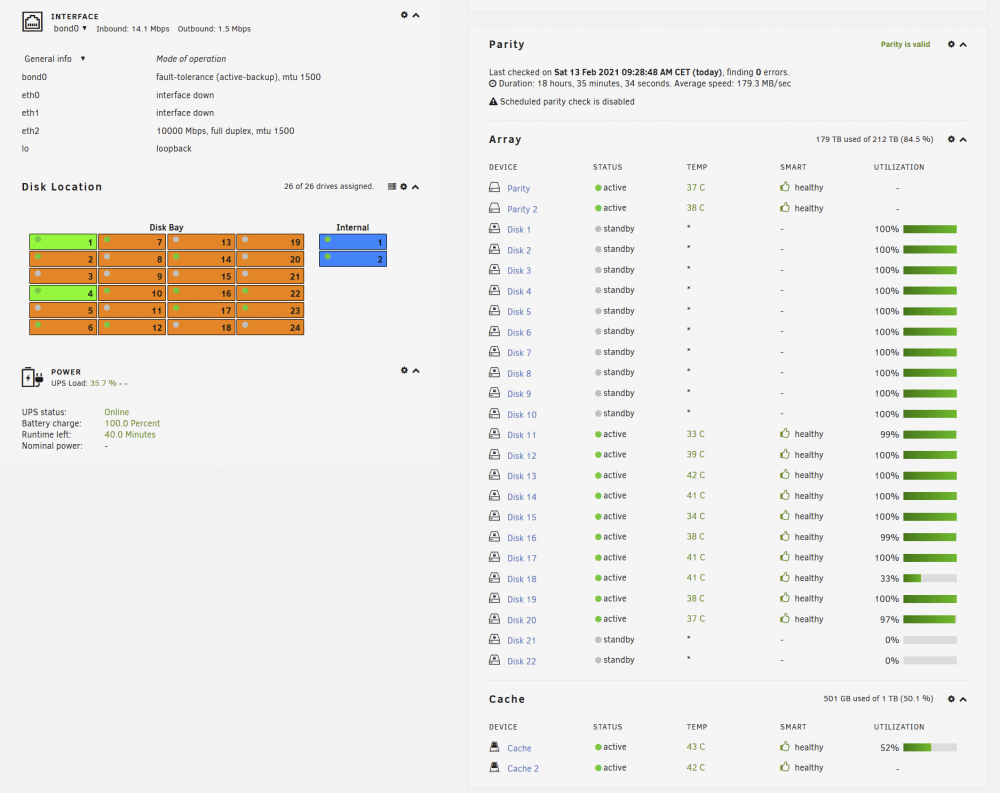Click eth2 10000 Mbps mode text
Screen dimensions: 1000x793
tap(225, 131)
